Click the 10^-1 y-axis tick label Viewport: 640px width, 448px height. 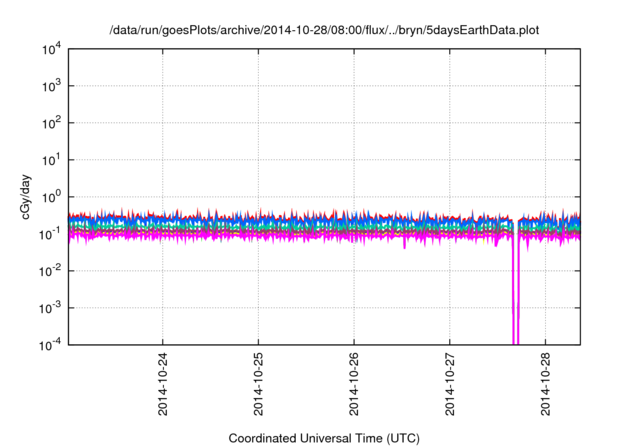[x=50, y=234]
